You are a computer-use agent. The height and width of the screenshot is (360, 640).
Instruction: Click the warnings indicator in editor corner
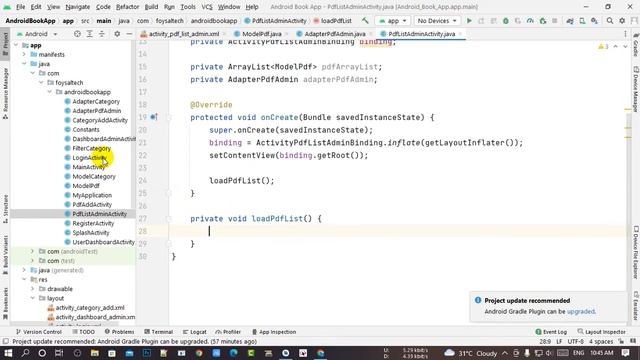click(x=603, y=47)
